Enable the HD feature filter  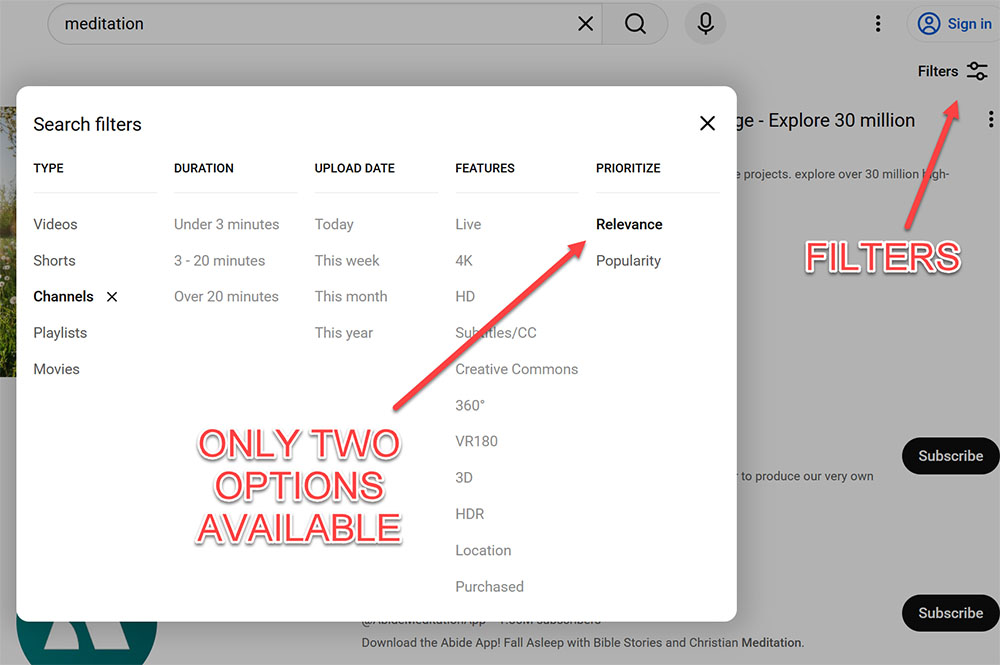point(465,296)
